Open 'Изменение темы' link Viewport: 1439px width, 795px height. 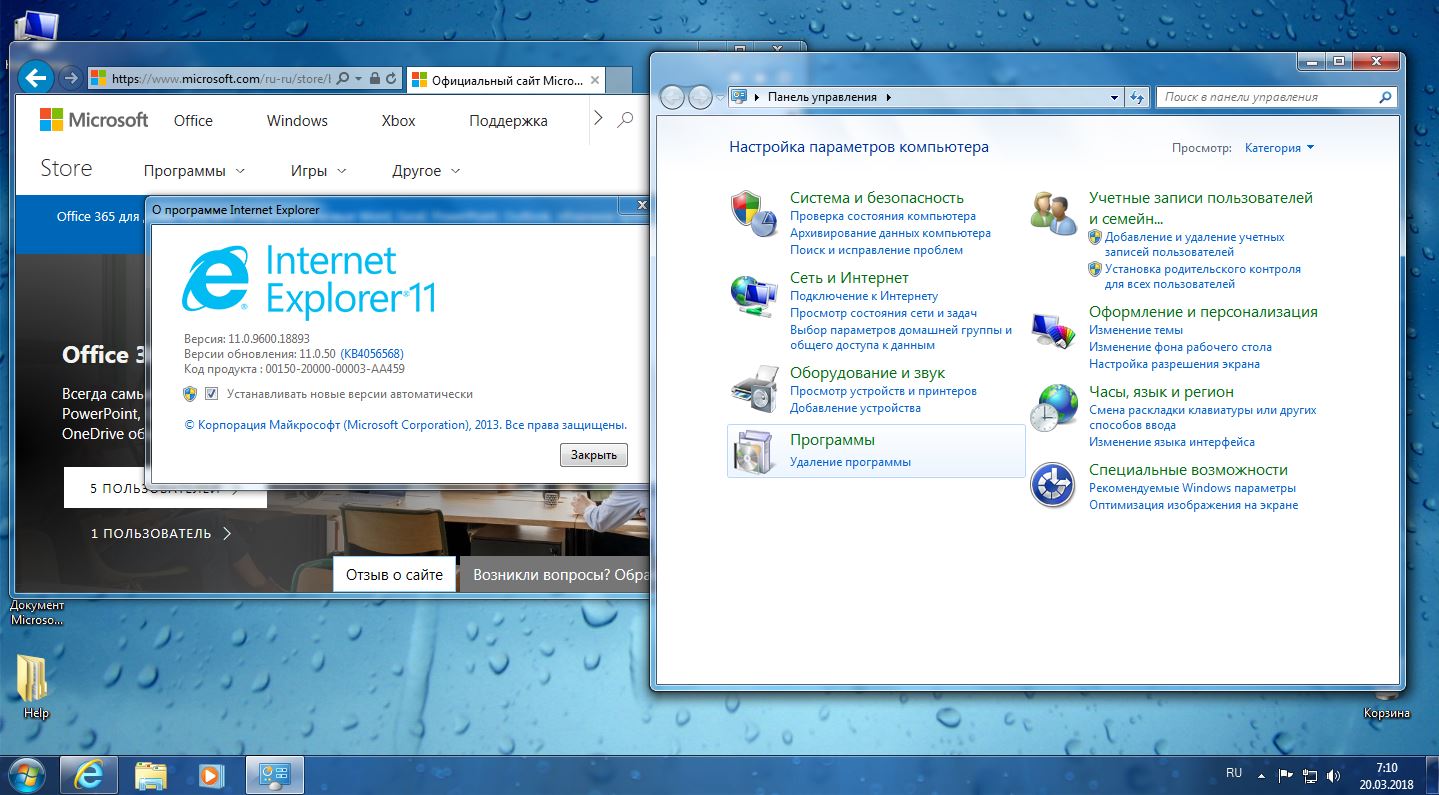pos(1136,330)
